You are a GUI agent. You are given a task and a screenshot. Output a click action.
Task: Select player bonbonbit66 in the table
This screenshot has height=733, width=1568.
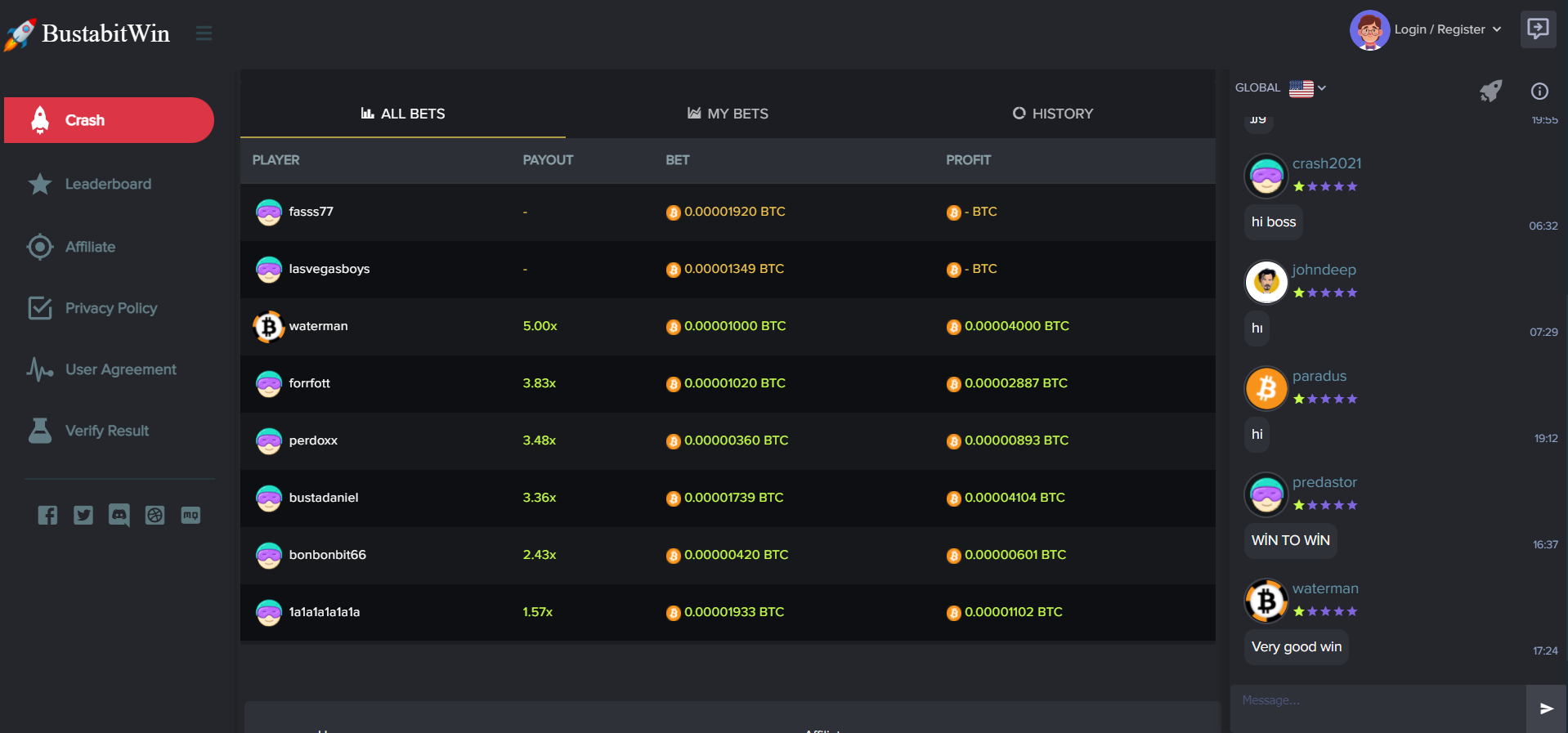click(x=327, y=555)
